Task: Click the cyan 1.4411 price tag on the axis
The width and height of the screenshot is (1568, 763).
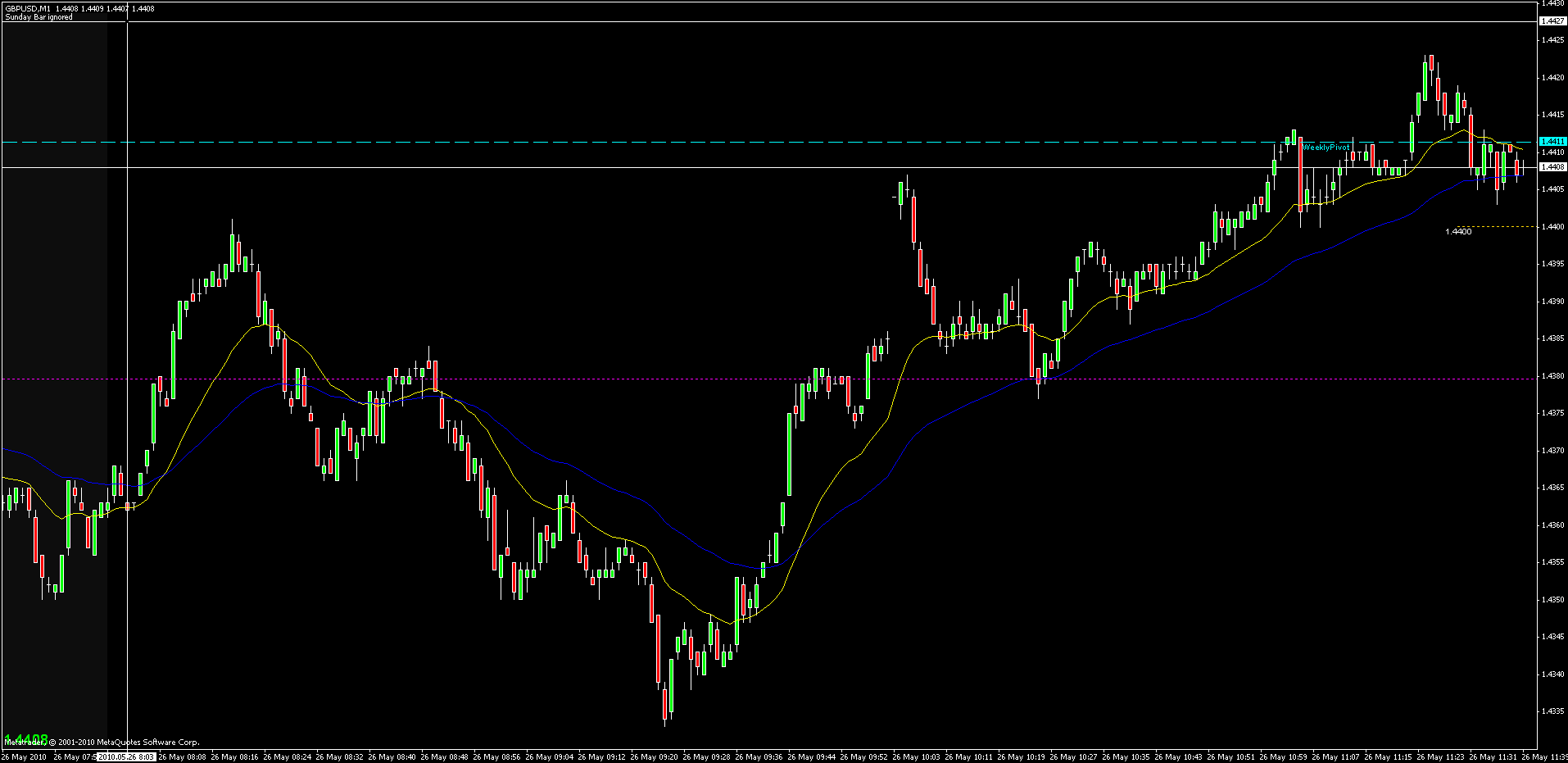Action: click(x=1553, y=142)
